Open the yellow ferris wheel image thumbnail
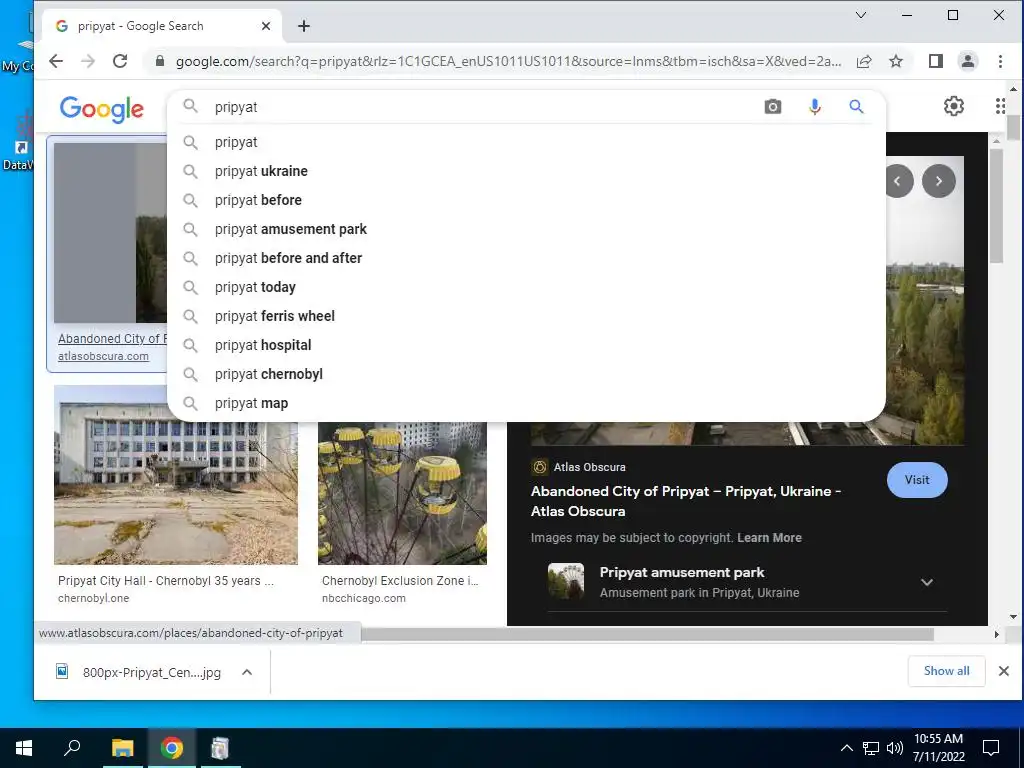Image resolution: width=1024 pixels, height=768 pixels. pyautogui.click(x=402, y=493)
